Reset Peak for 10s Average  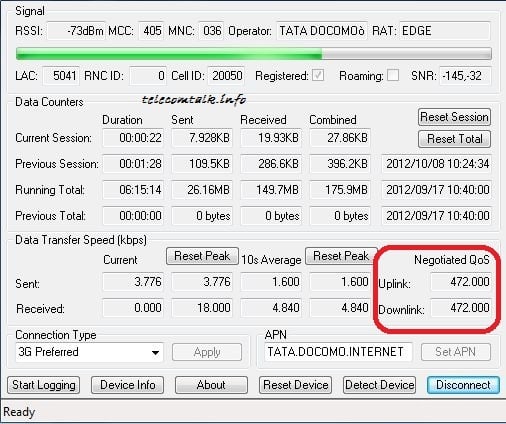pyautogui.click(x=341, y=256)
